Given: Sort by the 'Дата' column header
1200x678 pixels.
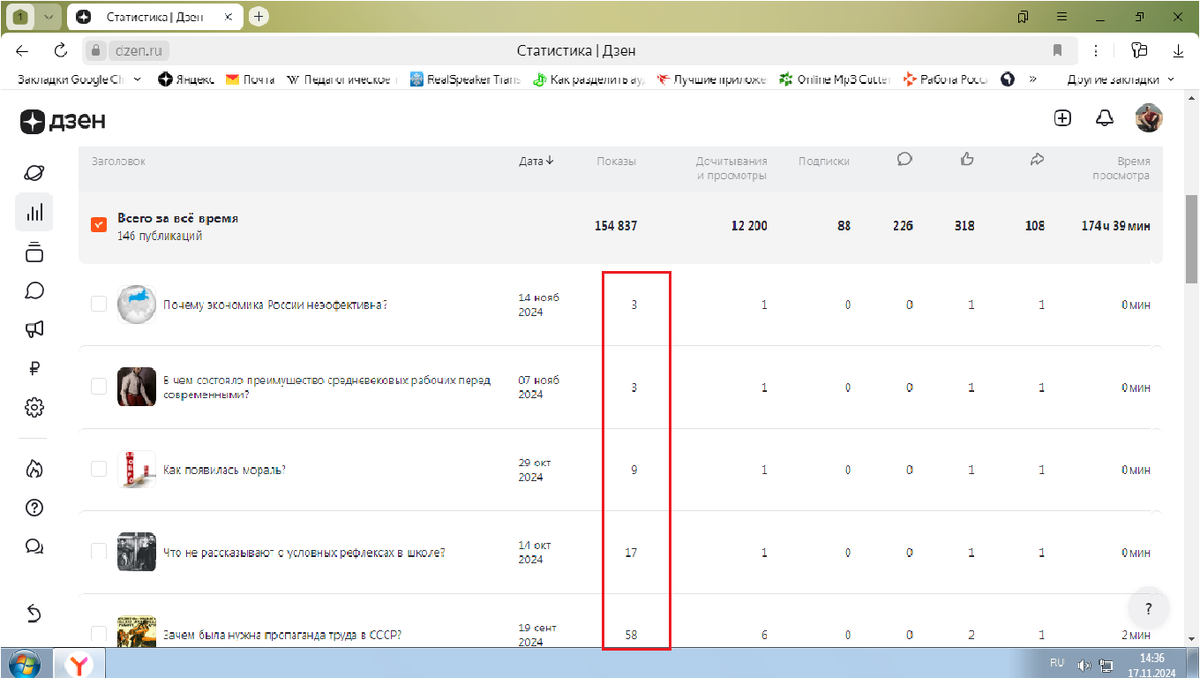Looking at the screenshot, I should (536, 161).
